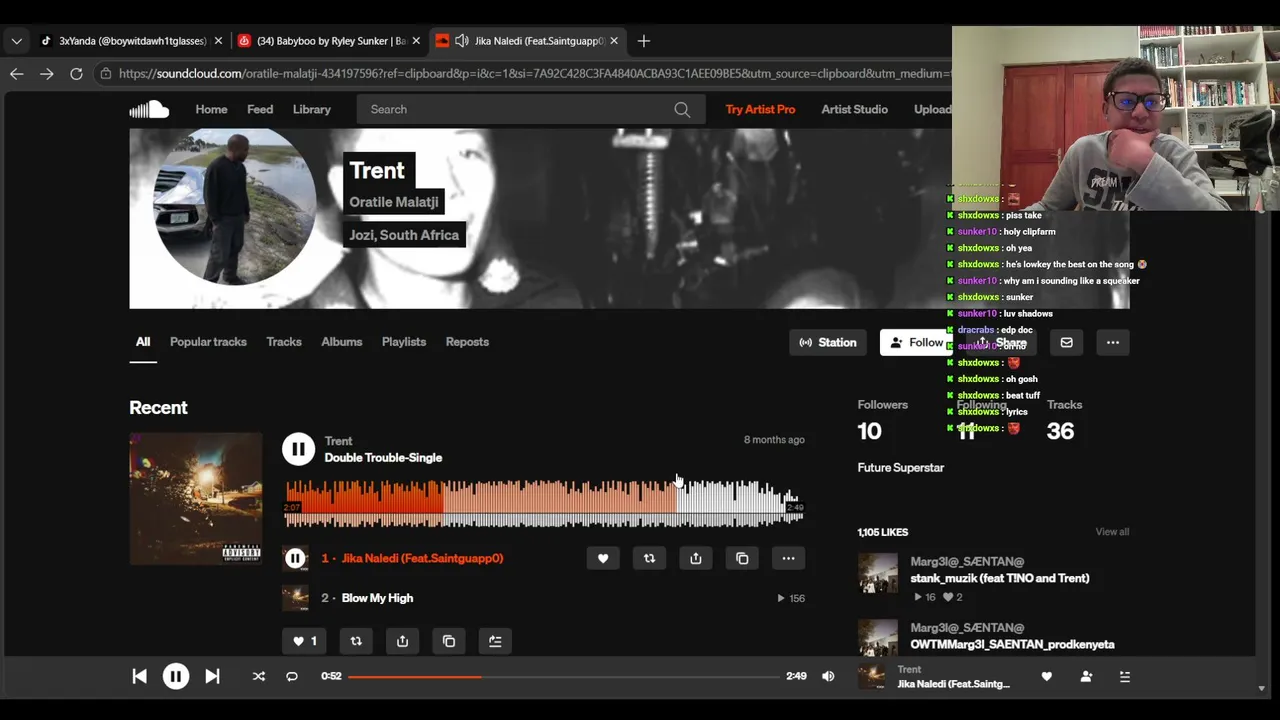Open the SoundCloud logo home link
This screenshot has width=1280, height=720.
point(149,109)
